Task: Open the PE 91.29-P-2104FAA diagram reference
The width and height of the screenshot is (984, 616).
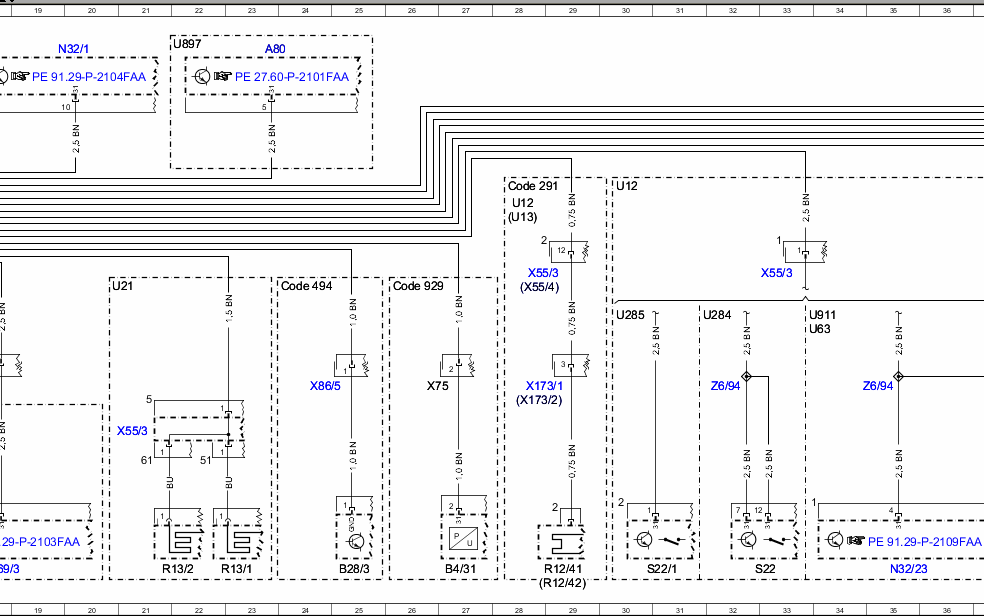Action: [x=89, y=77]
